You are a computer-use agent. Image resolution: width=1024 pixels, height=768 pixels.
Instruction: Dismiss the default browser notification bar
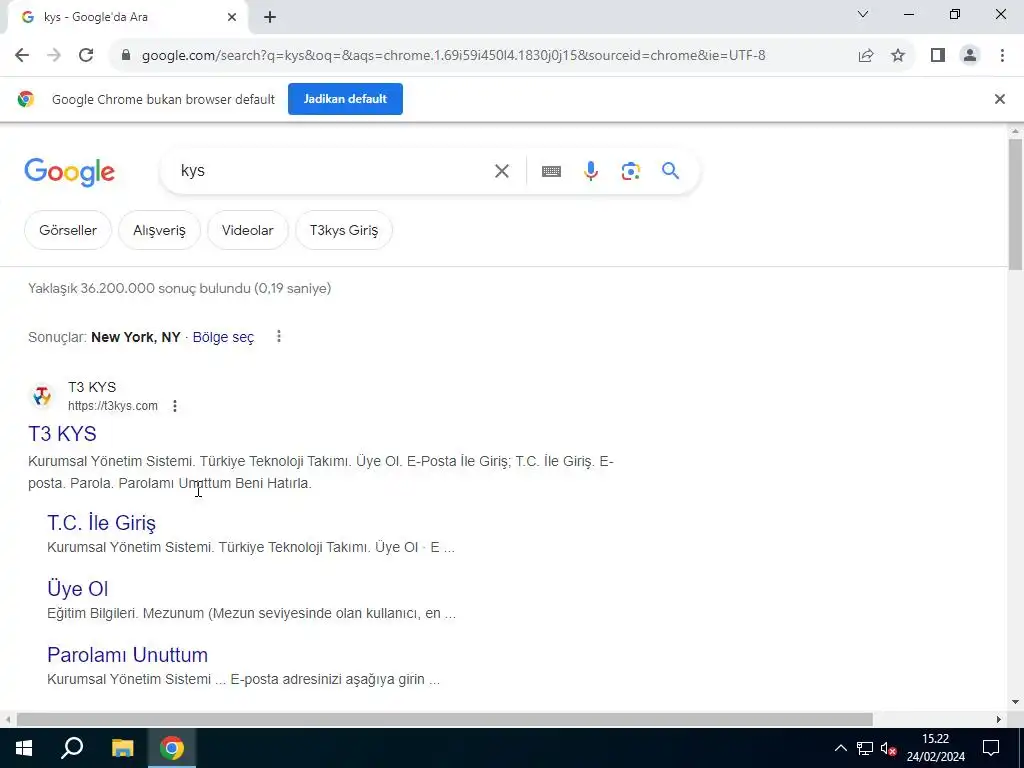[x=999, y=99]
